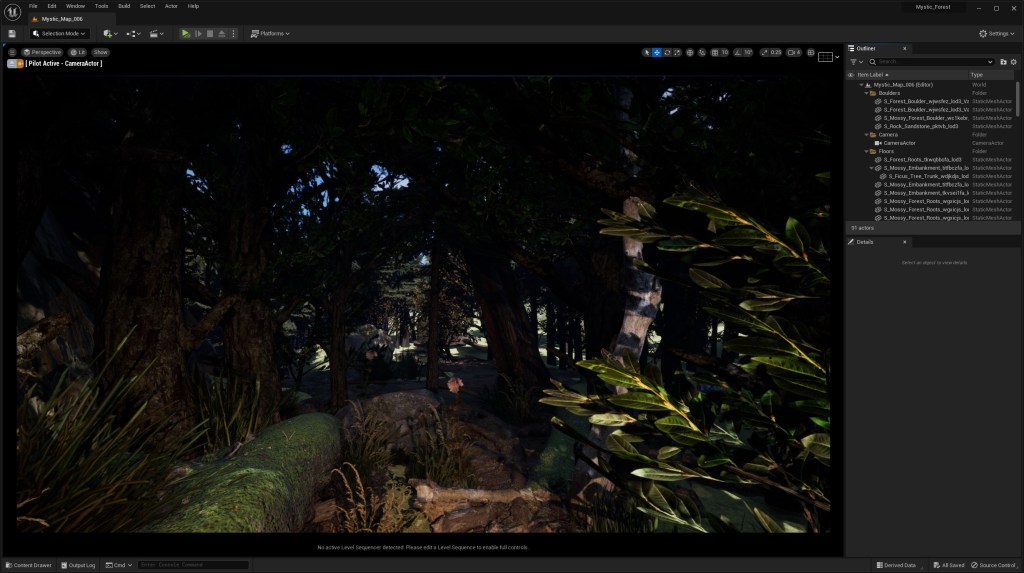The image size is (1024, 573).
Task: Select the rotate gizmo tool
Action: 668,52
